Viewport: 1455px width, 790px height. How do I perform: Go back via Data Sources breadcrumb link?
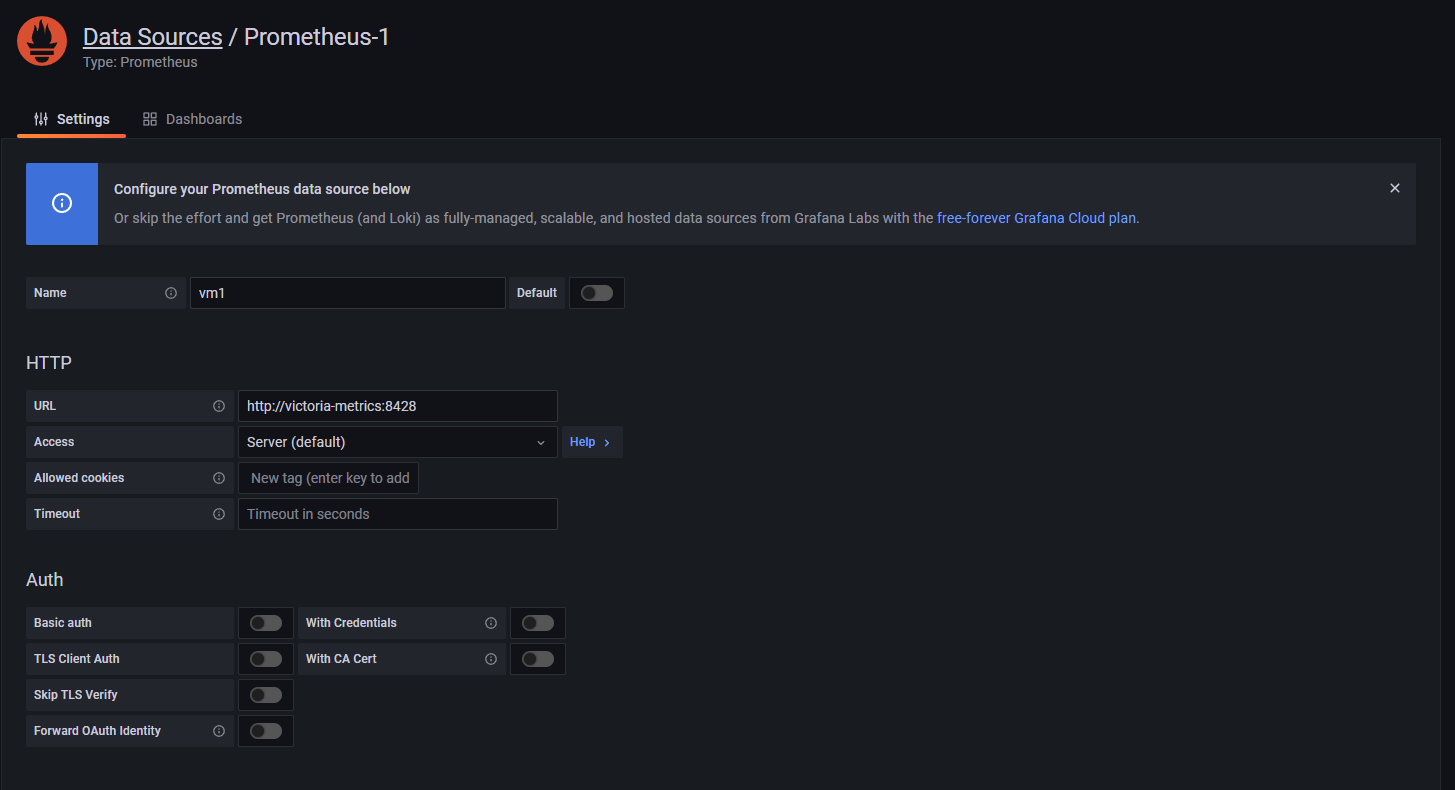tap(153, 37)
